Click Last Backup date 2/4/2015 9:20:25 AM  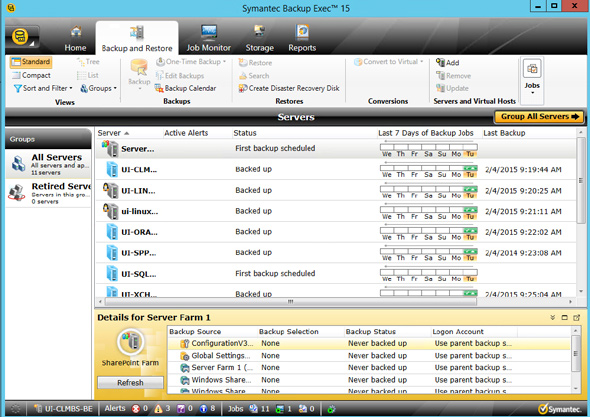point(523,191)
